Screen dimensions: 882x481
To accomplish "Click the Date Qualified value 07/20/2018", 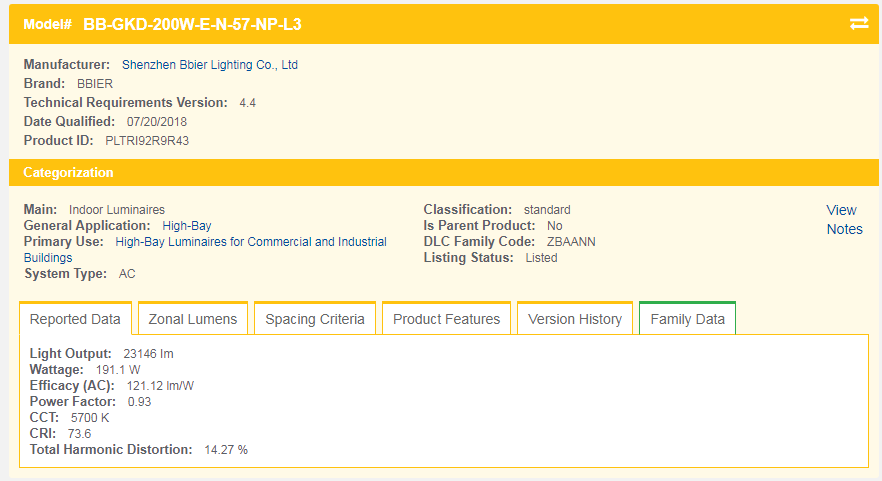I will click(157, 122).
